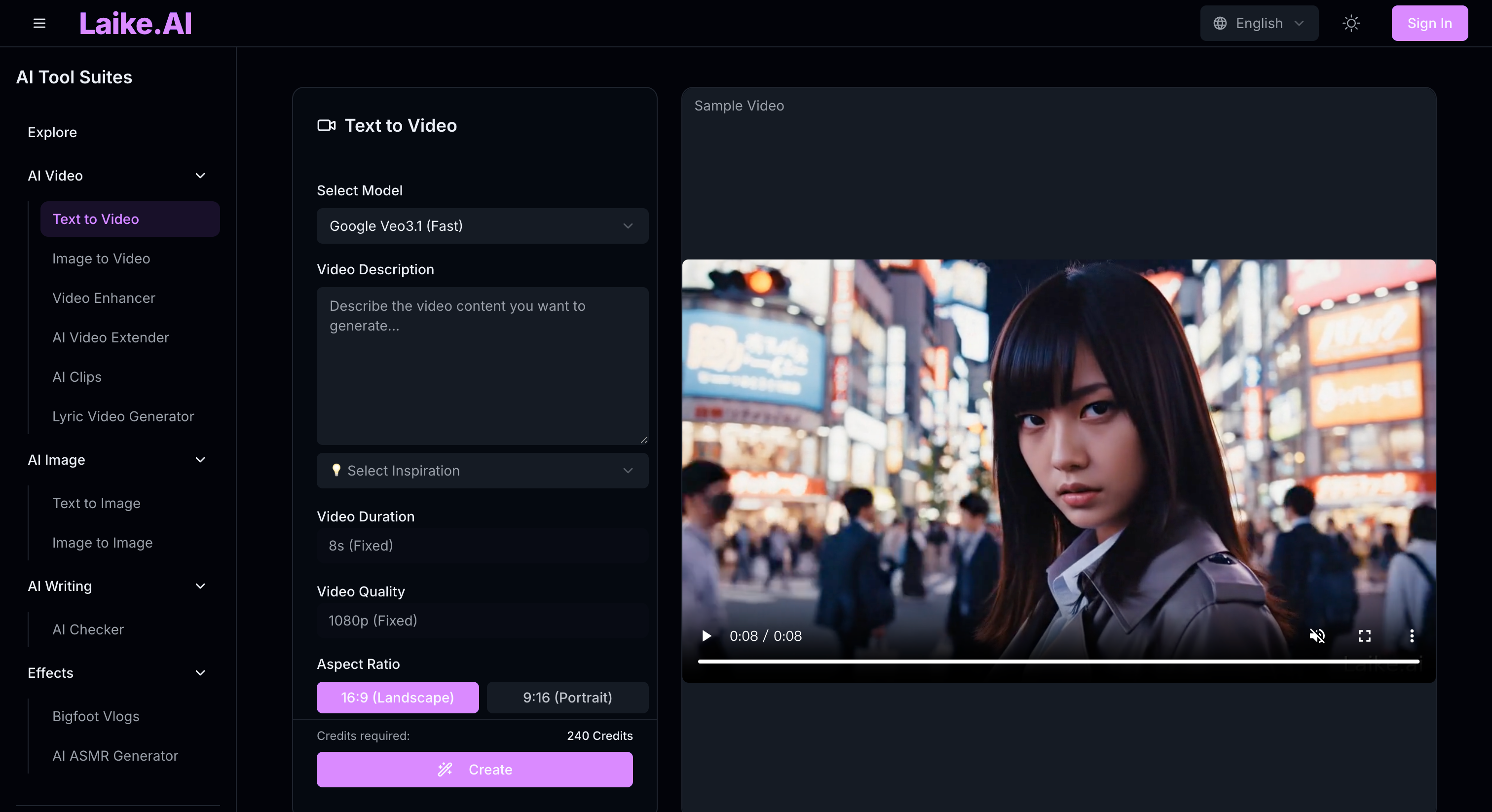Image resolution: width=1492 pixels, height=812 pixels.
Task: Open the Explore menu item
Action: [x=52, y=132]
